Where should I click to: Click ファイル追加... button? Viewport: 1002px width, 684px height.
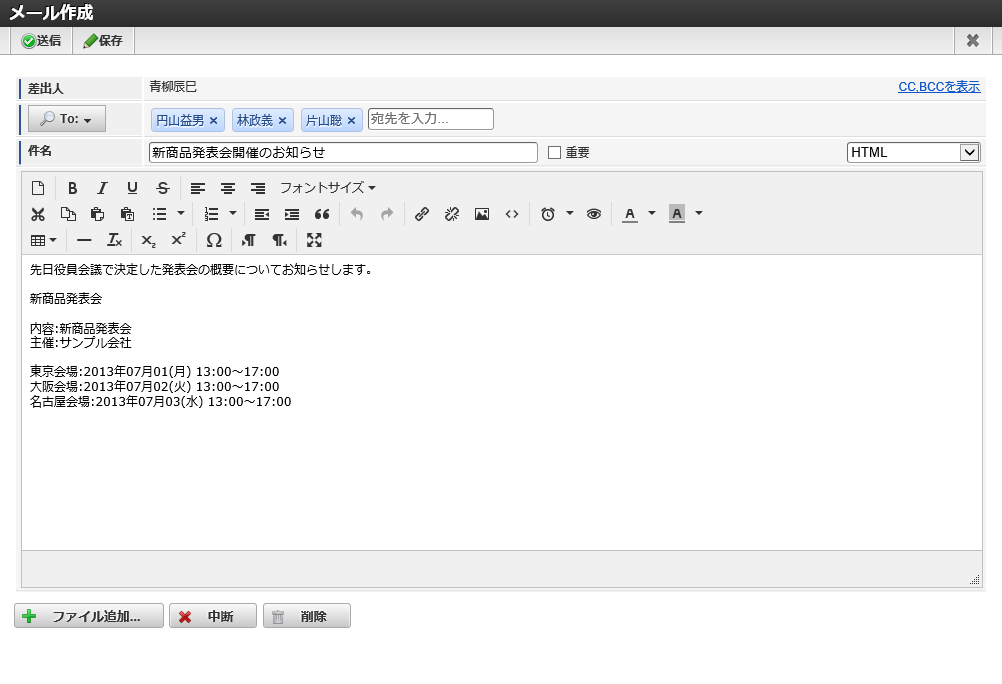(89, 616)
